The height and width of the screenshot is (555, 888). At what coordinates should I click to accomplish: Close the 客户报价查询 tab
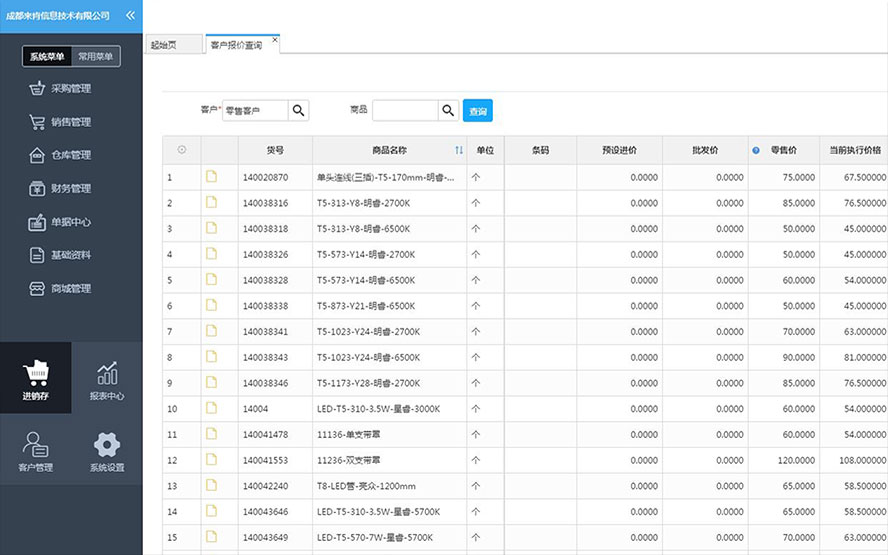275,40
